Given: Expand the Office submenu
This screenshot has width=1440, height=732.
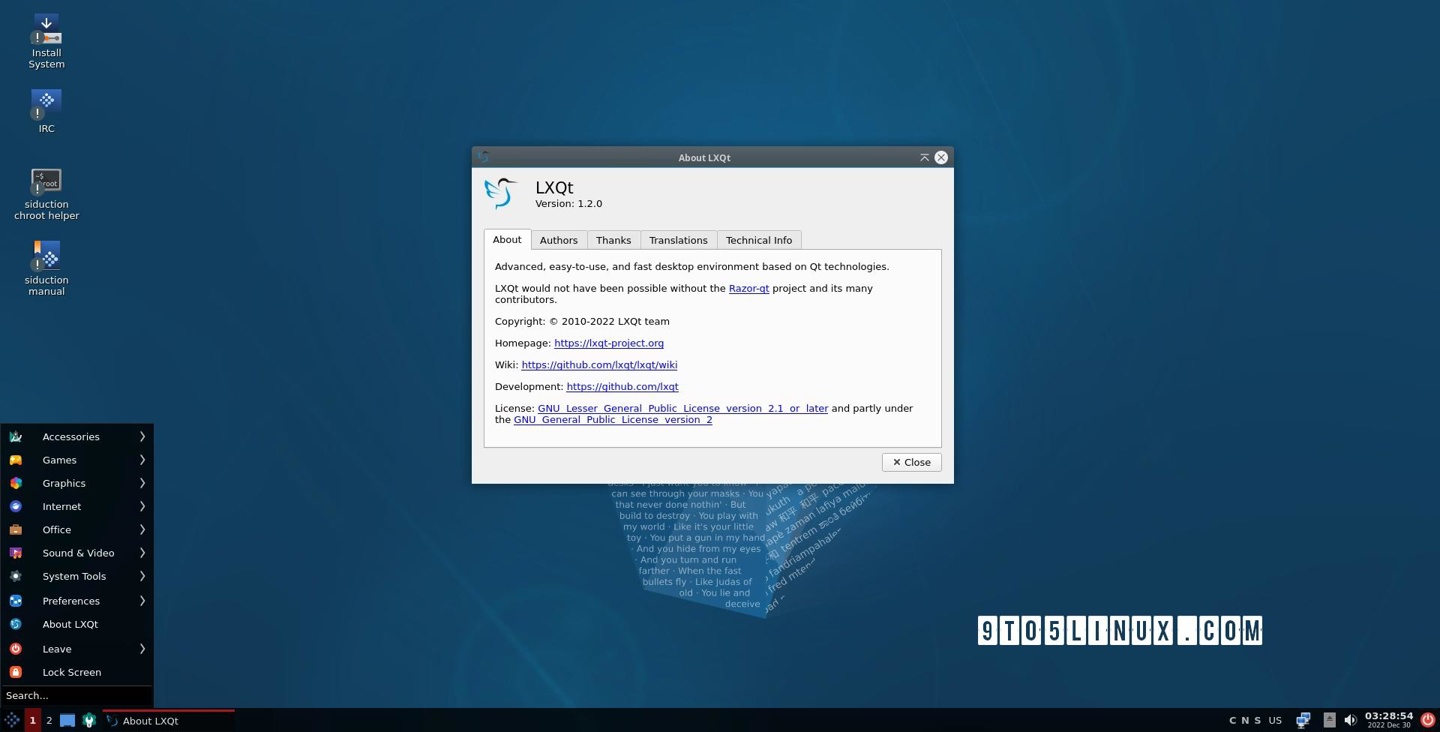Looking at the screenshot, I should 77,530.
